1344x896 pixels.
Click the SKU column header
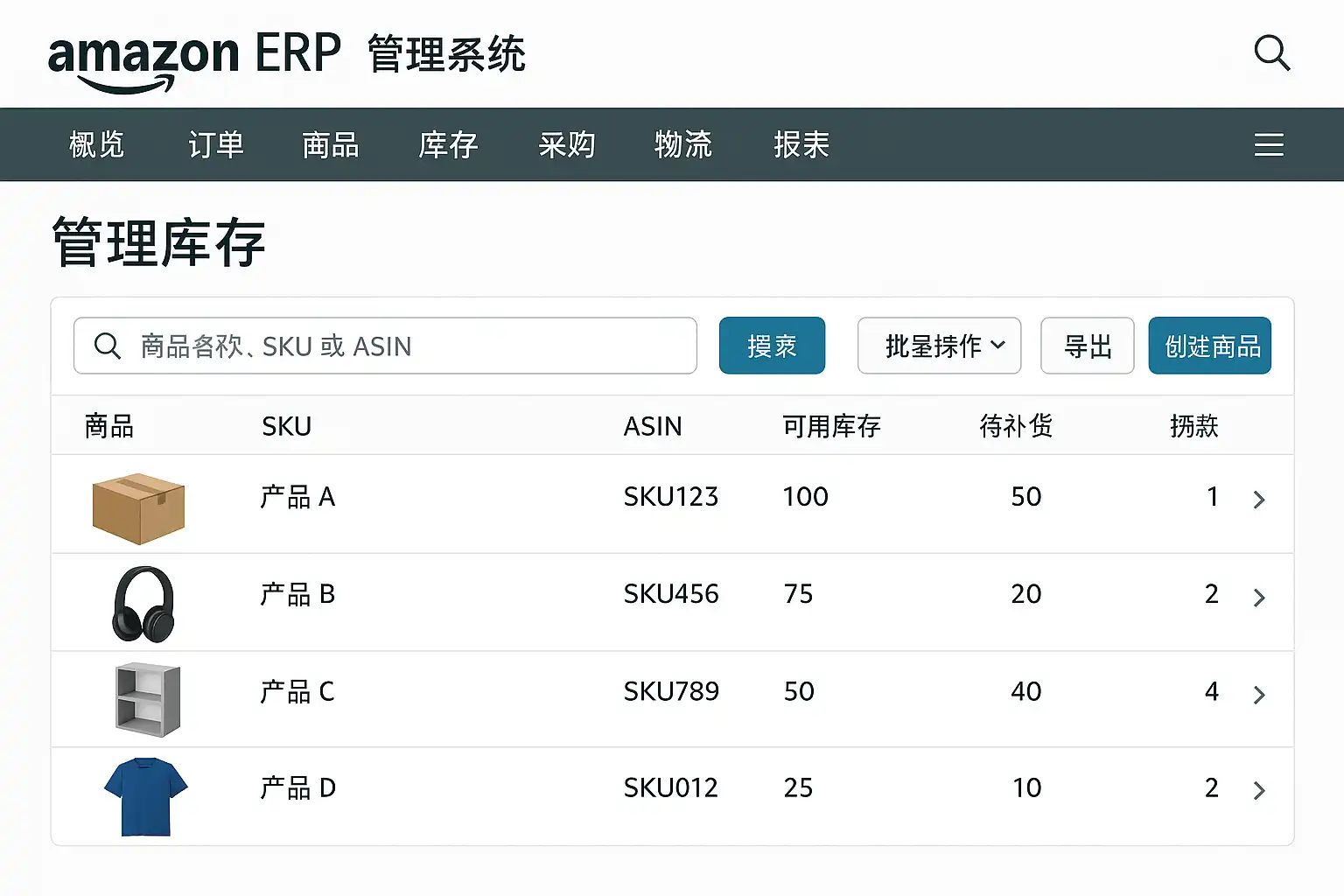click(x=286, y=426)
